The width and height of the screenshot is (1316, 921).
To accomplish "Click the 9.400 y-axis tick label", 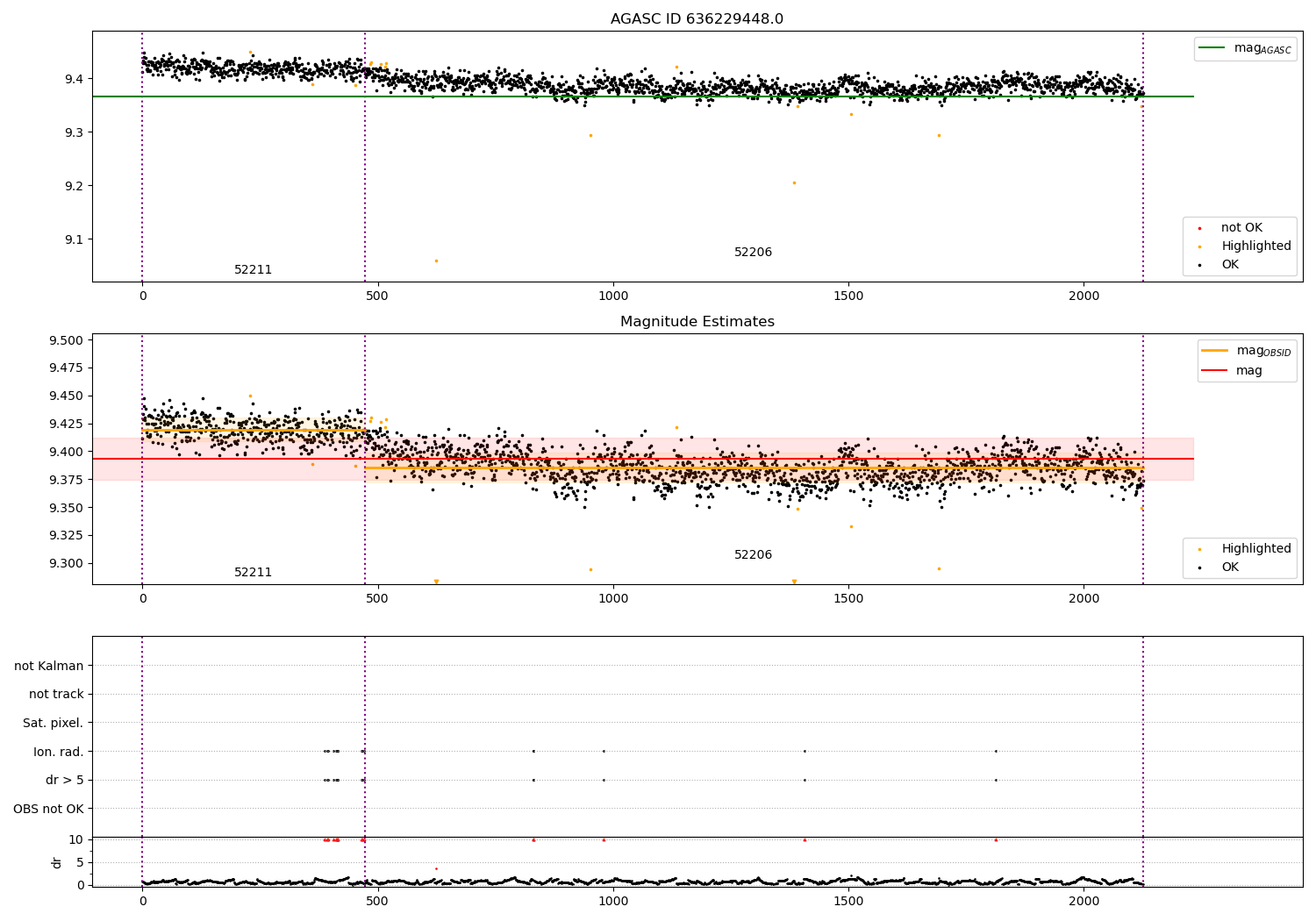I will coord(66,452).
